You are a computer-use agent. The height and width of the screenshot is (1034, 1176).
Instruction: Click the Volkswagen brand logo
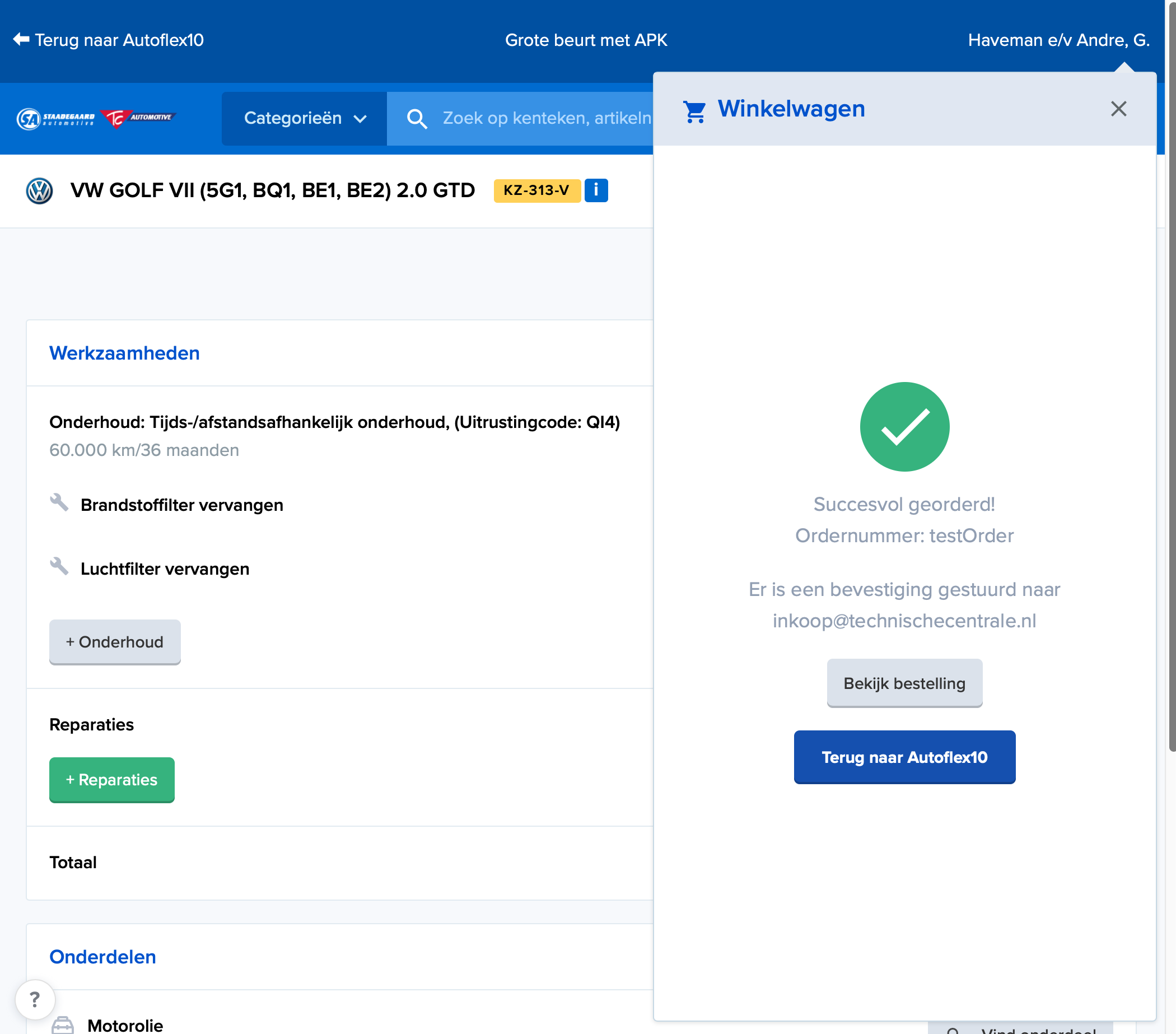pos(40,191)
